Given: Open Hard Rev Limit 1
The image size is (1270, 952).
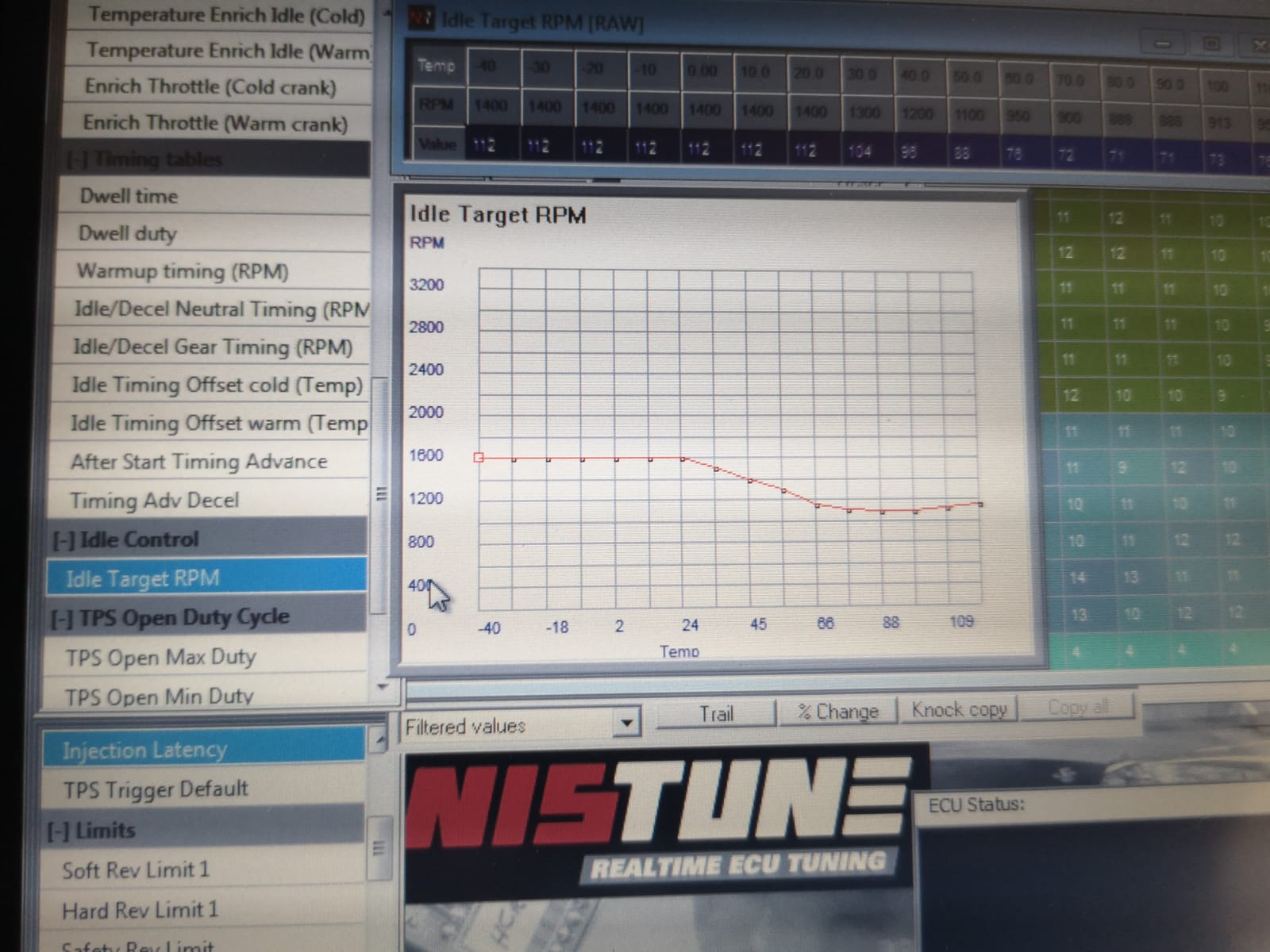Looking at the screenshot, I should point(202,910).
